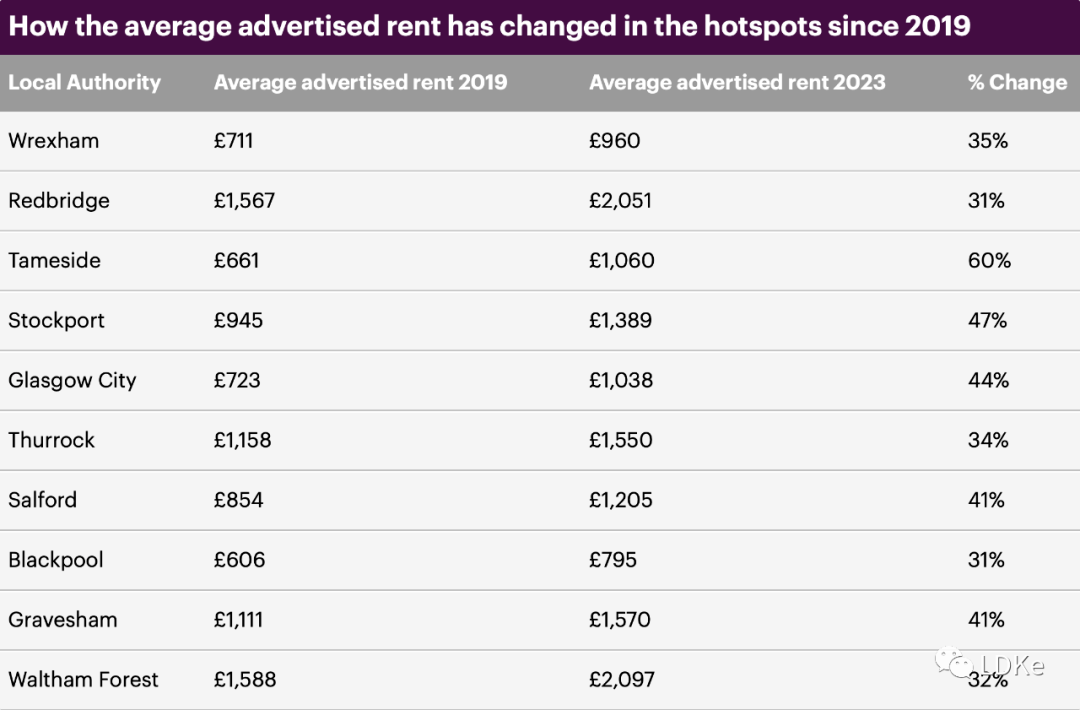
Task: Click the Local Authority column header
Action: point(84,83)
